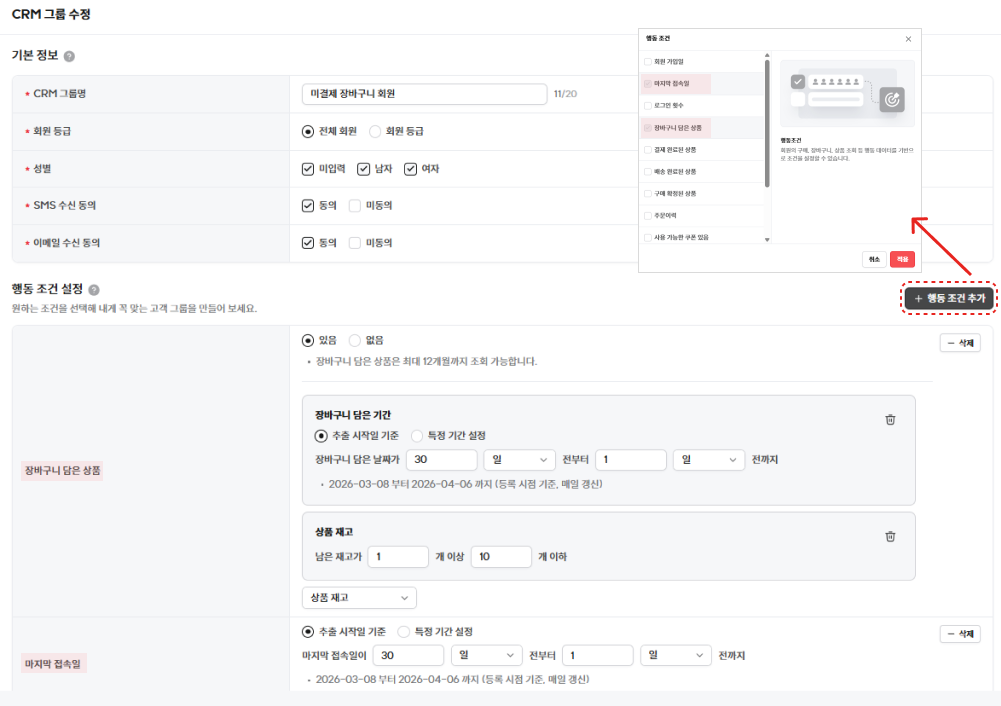Uncheck the 미입력 gender checkbox
The height and width of the screenshot is (706, 1001).
[x=308, y=168]
